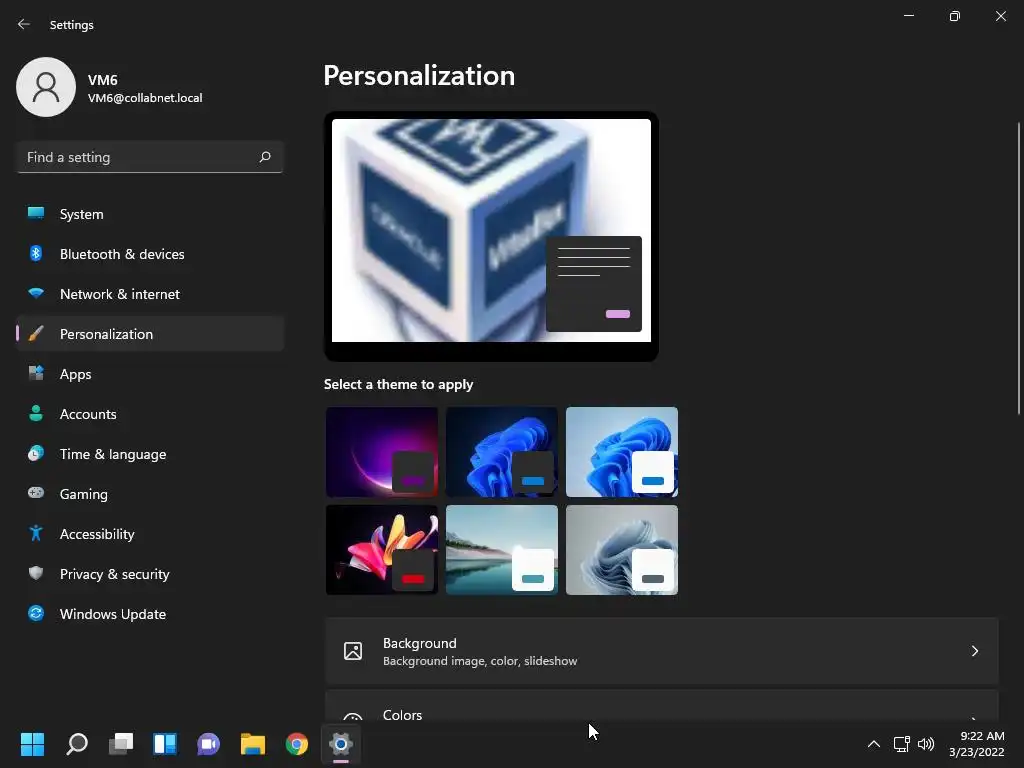Click the VM6 user avatar picture
The width and height of the screenshot is (1024, 768).
[x=46, y=87]
